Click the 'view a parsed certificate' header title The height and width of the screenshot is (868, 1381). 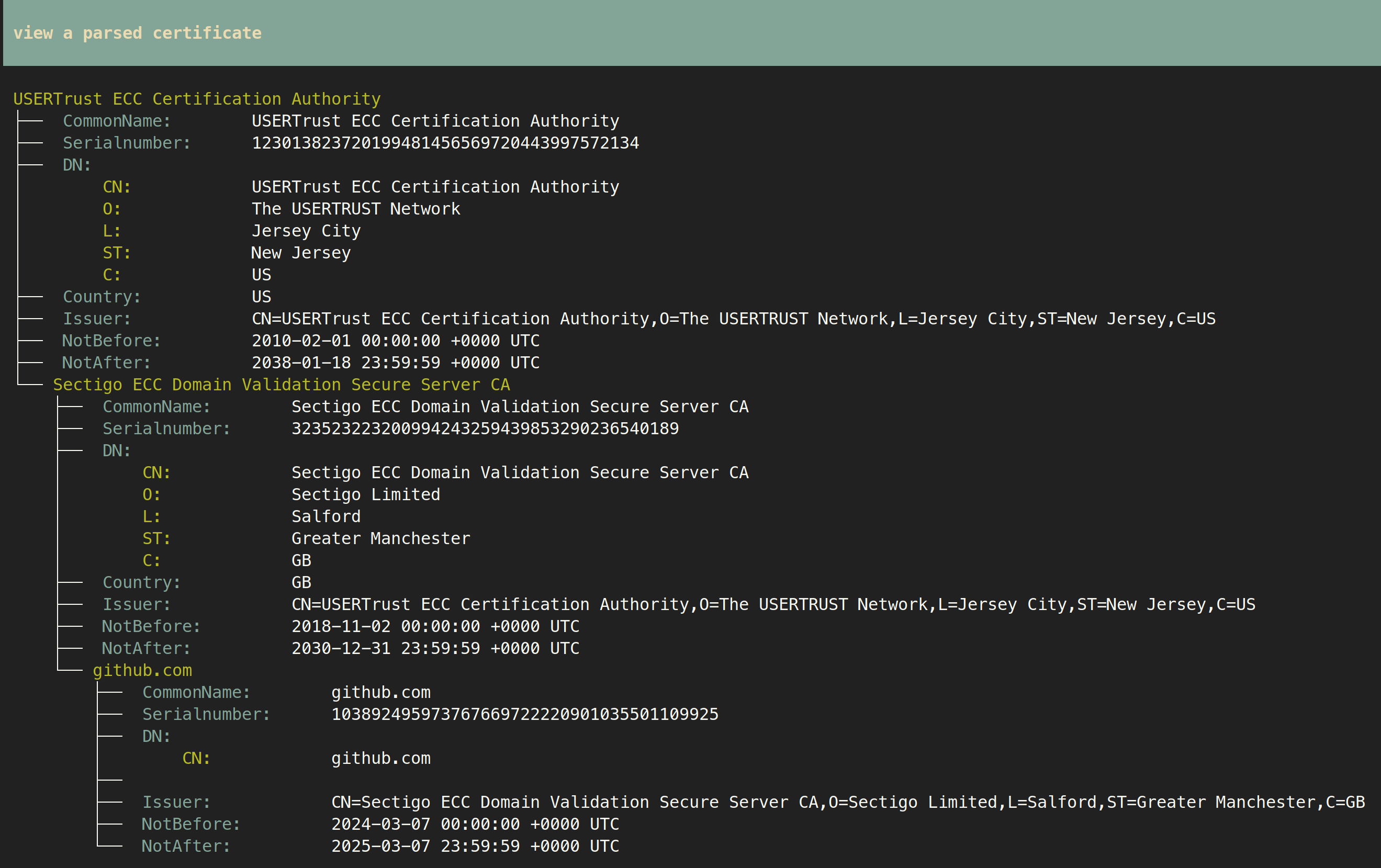[137, 33]
